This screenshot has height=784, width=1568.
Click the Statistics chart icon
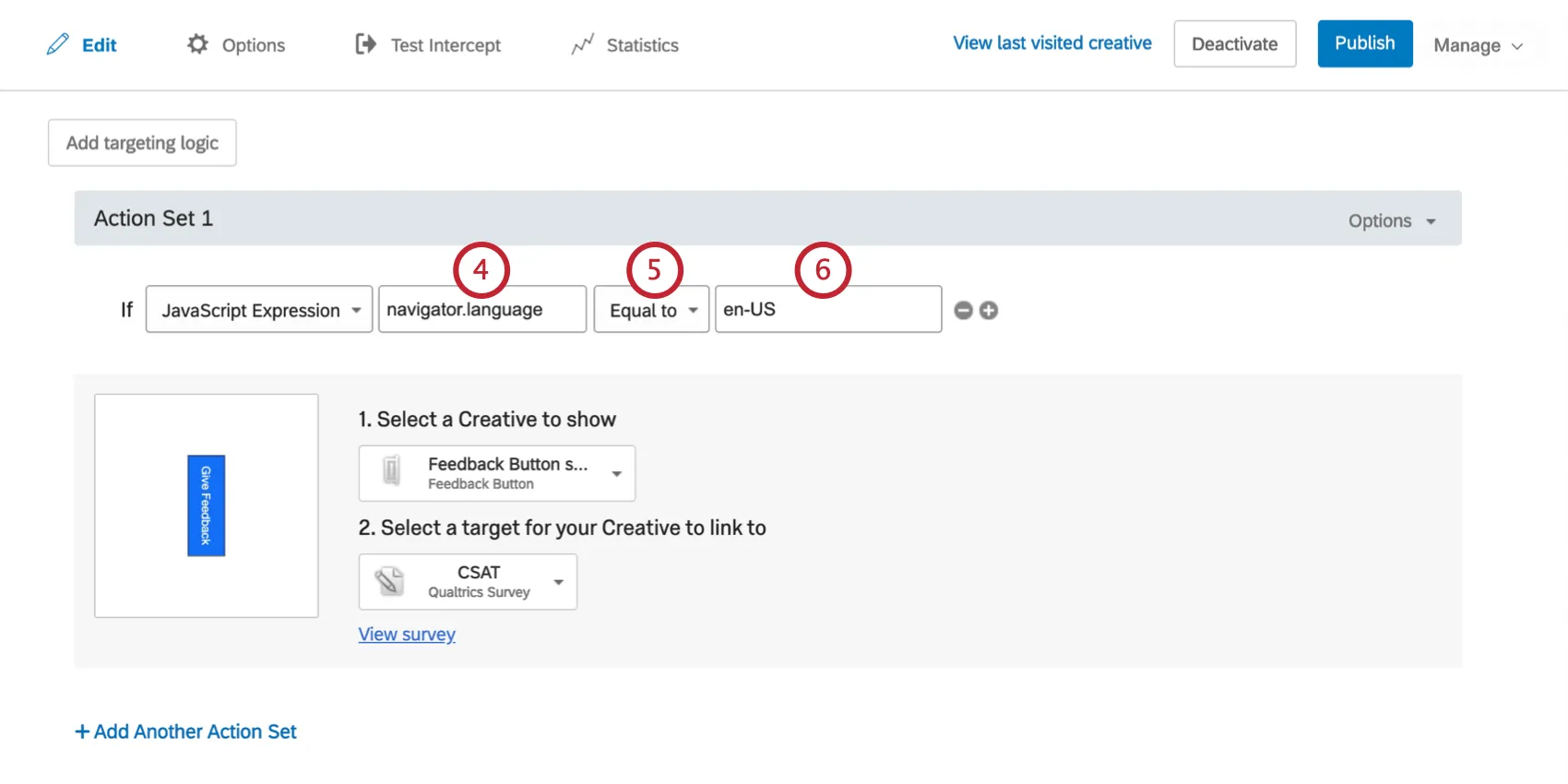pyautogui.click(x=582, y=44)
